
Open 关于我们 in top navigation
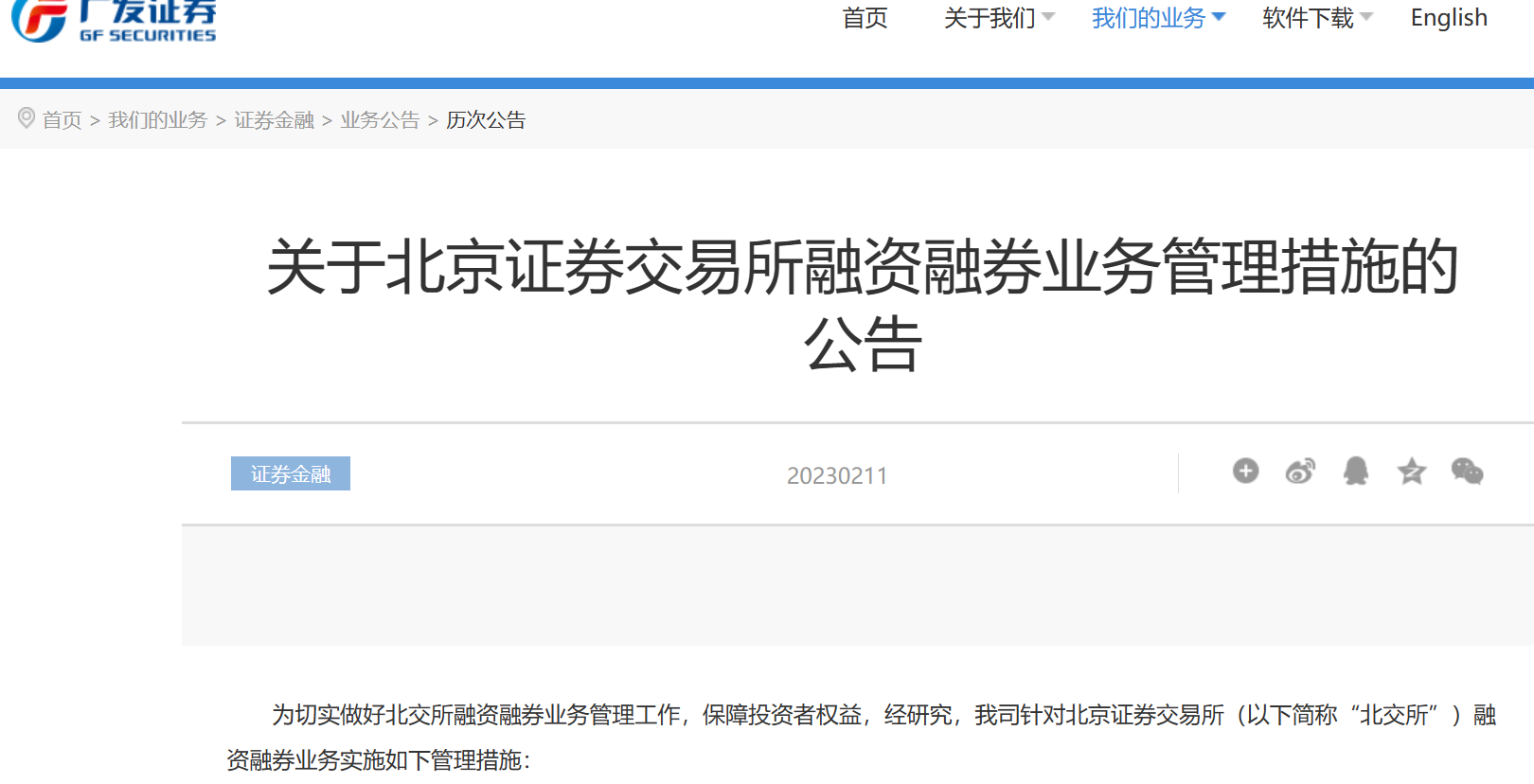(x=989, y=18)
